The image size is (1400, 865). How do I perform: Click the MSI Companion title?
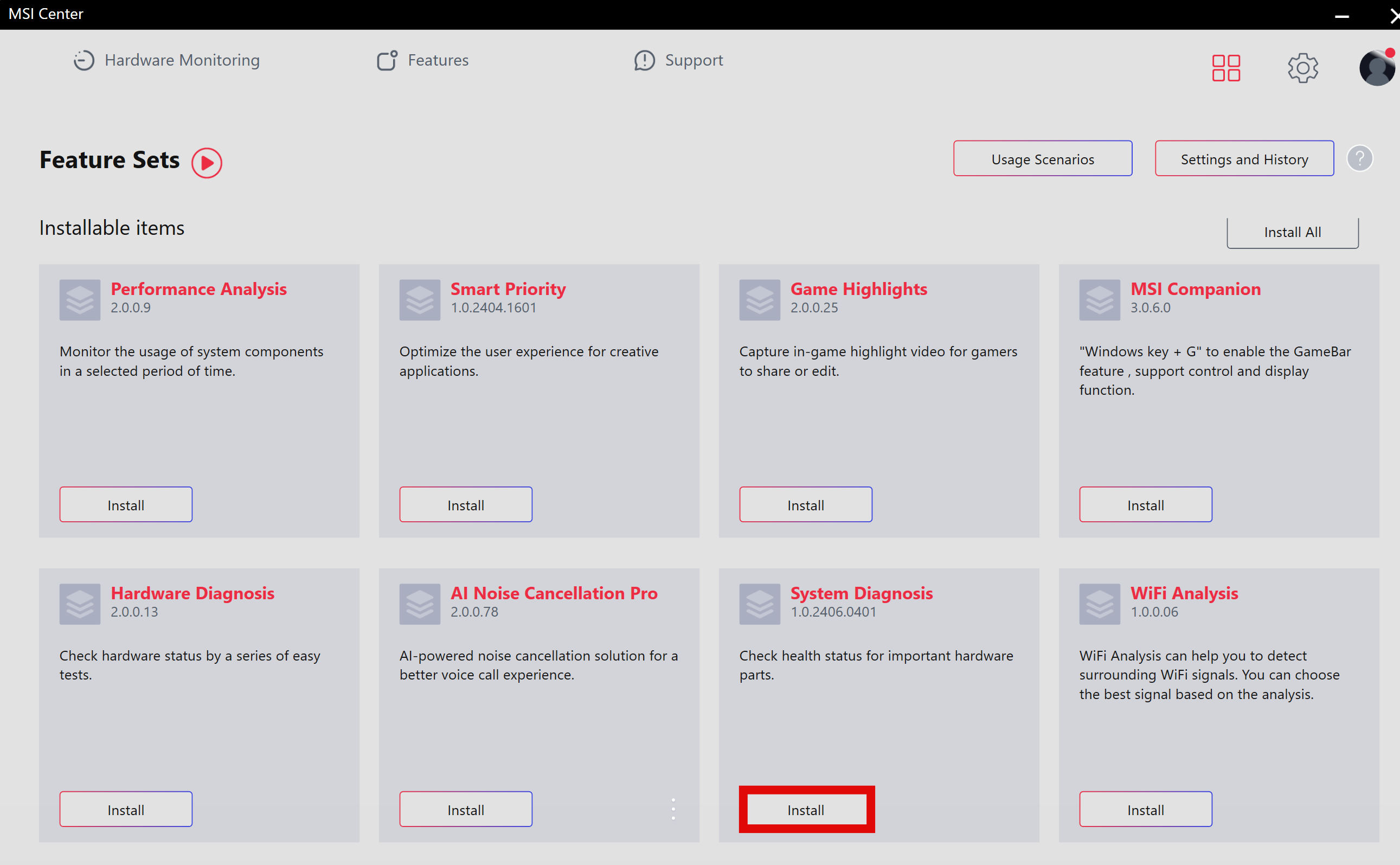[x=1195, y=289]
